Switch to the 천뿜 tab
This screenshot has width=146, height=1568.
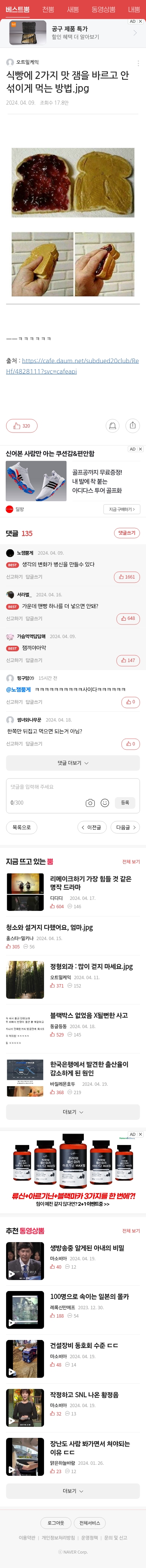click(48, 9)
